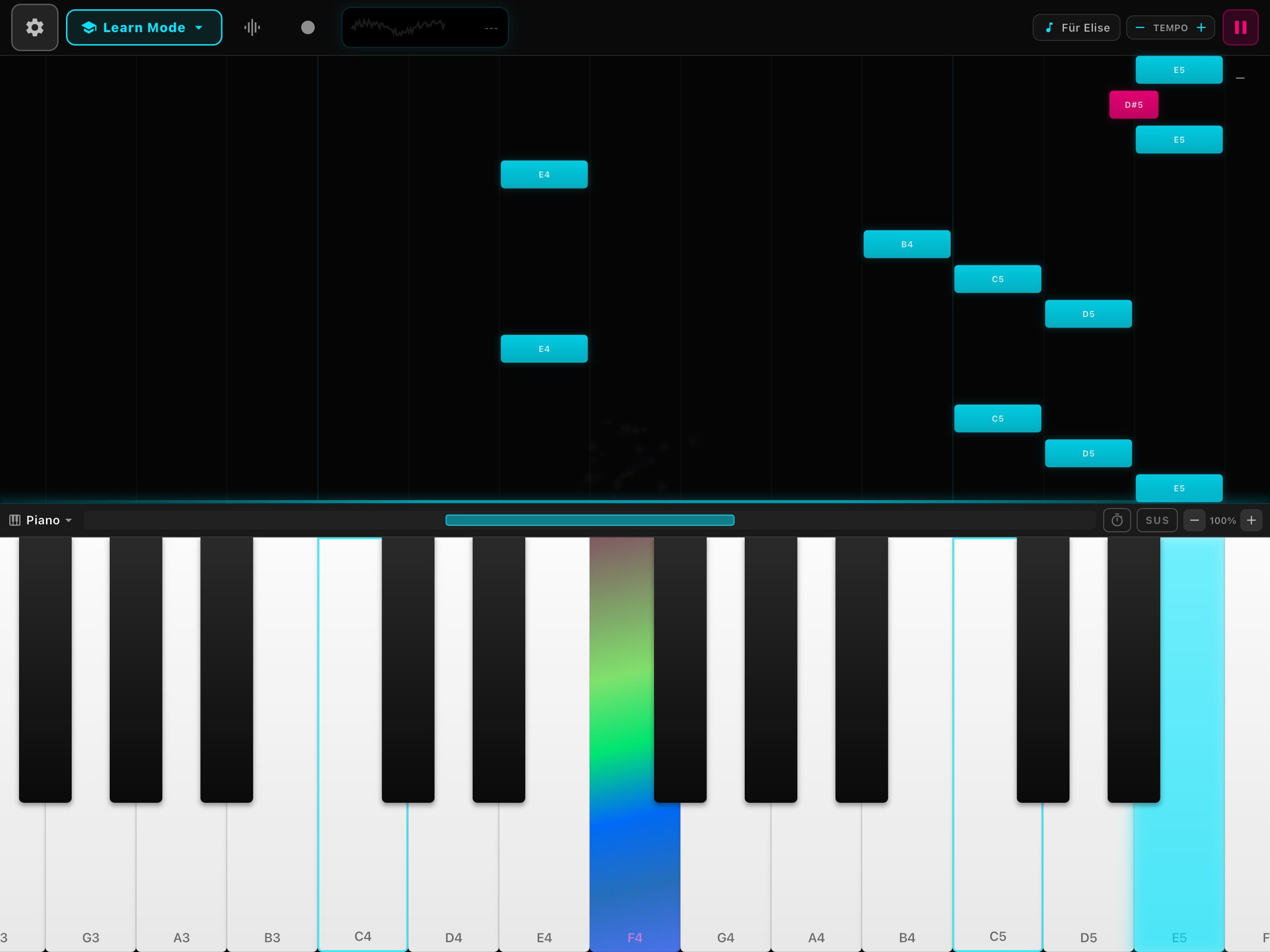1270x952 pixels.
Task: Click the music note icon beside Für Elise
Action: point(1049,27)
